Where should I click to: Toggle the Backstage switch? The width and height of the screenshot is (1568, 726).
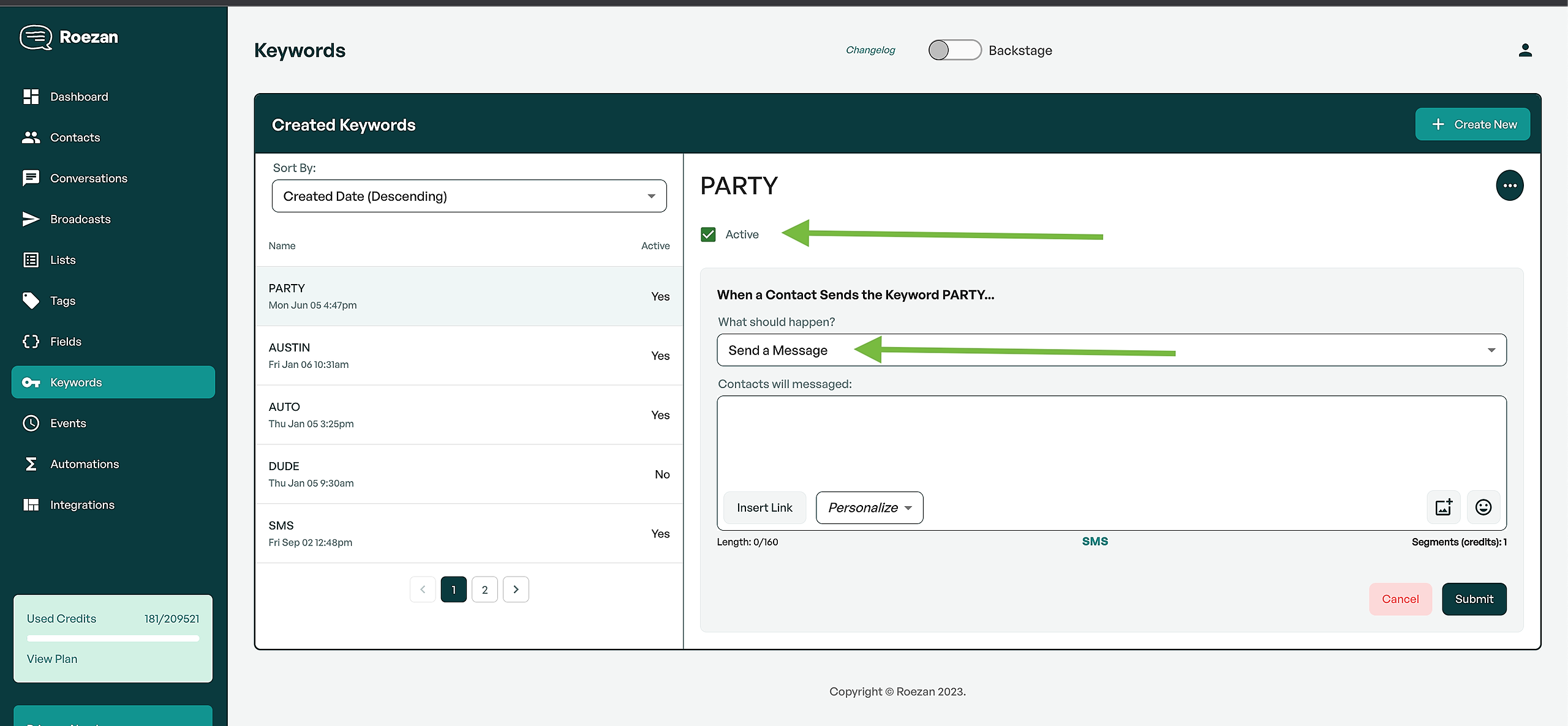pos(954,50)
